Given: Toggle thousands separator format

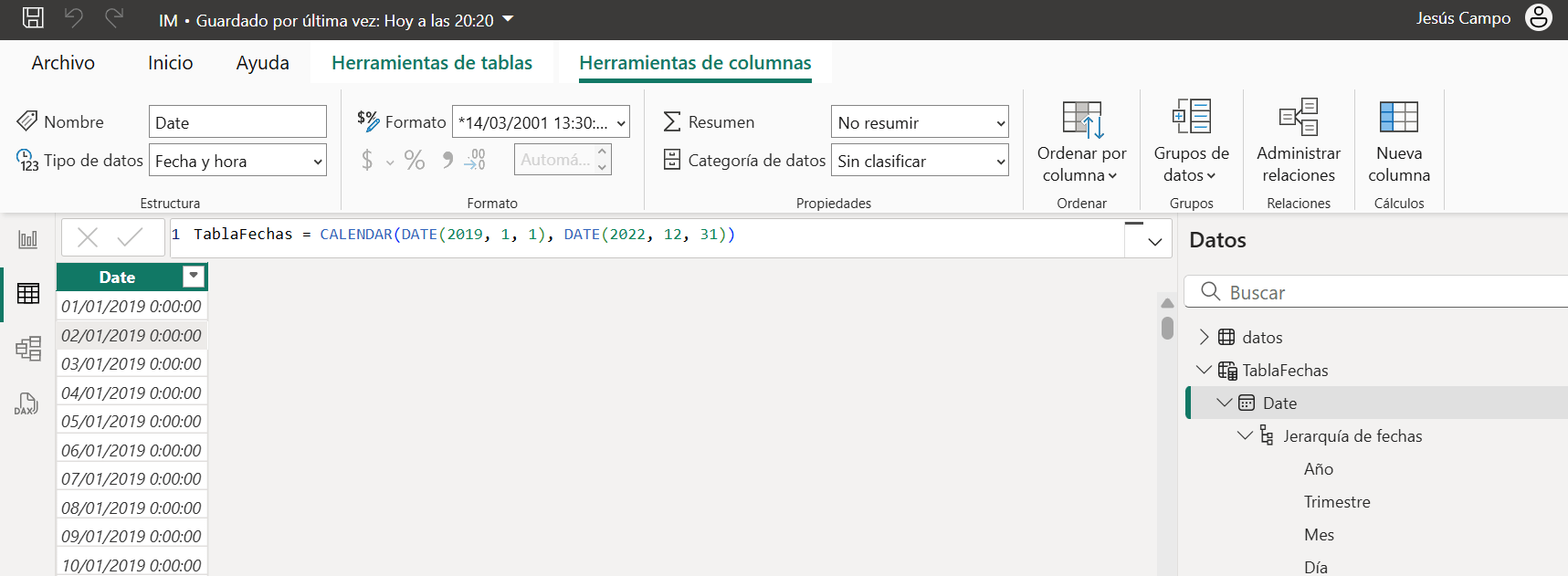Looking at the screenshot, I should tap(447, 161).
